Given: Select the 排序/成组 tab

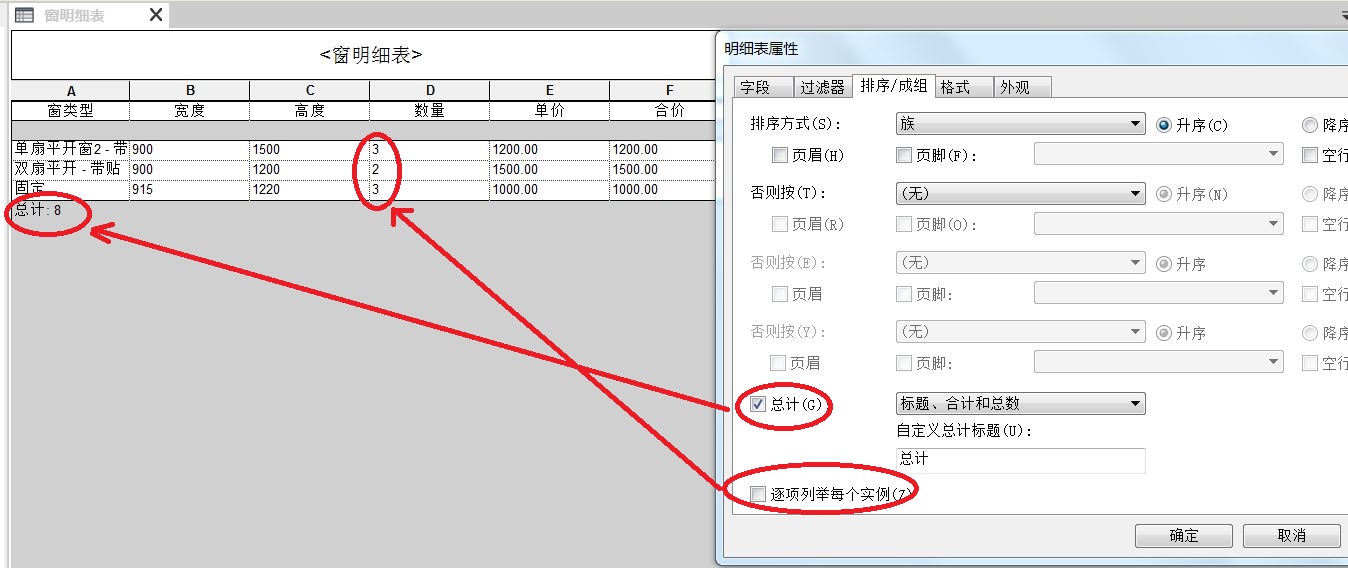Looking at the screenshot, I should (893, 86).
